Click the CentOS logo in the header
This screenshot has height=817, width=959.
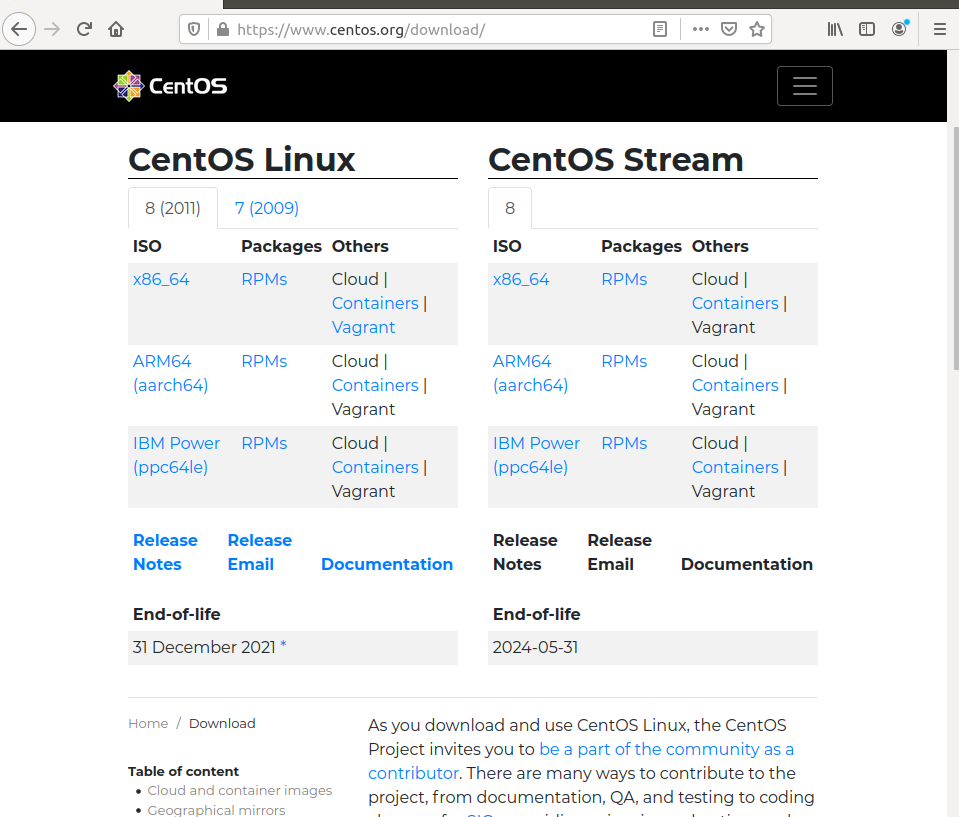point(170,86)
